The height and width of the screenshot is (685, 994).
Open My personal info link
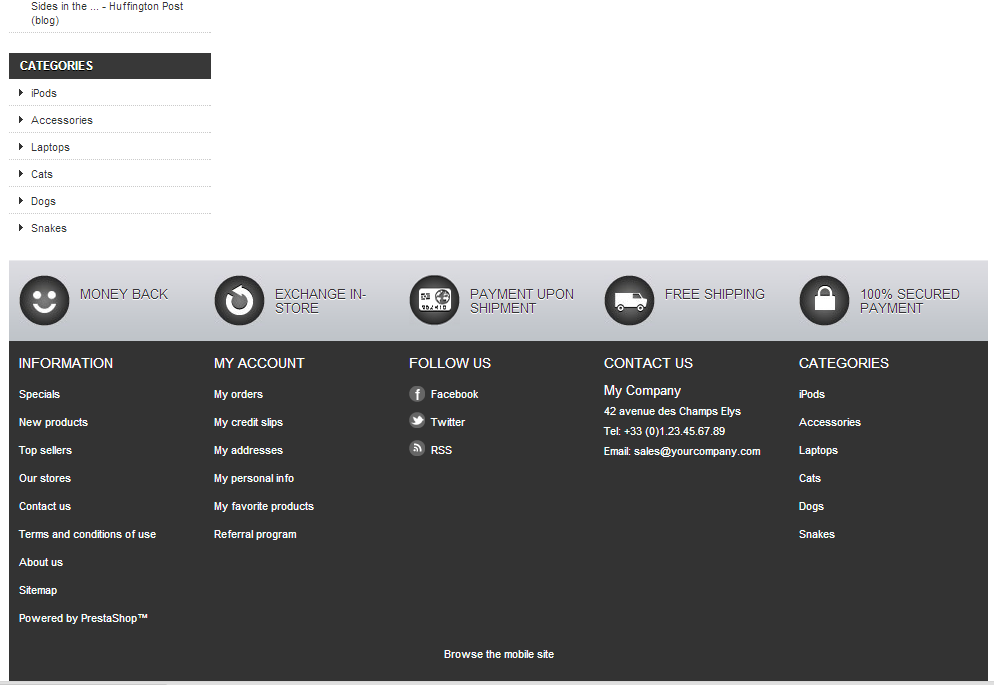pyautogui.click(x=254, y=478)
